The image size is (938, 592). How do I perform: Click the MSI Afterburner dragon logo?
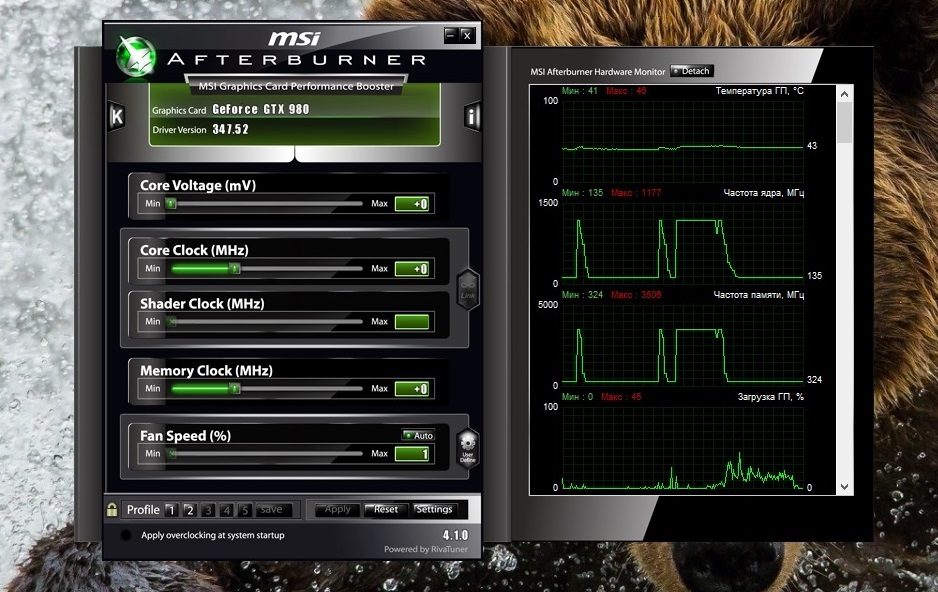136,57
